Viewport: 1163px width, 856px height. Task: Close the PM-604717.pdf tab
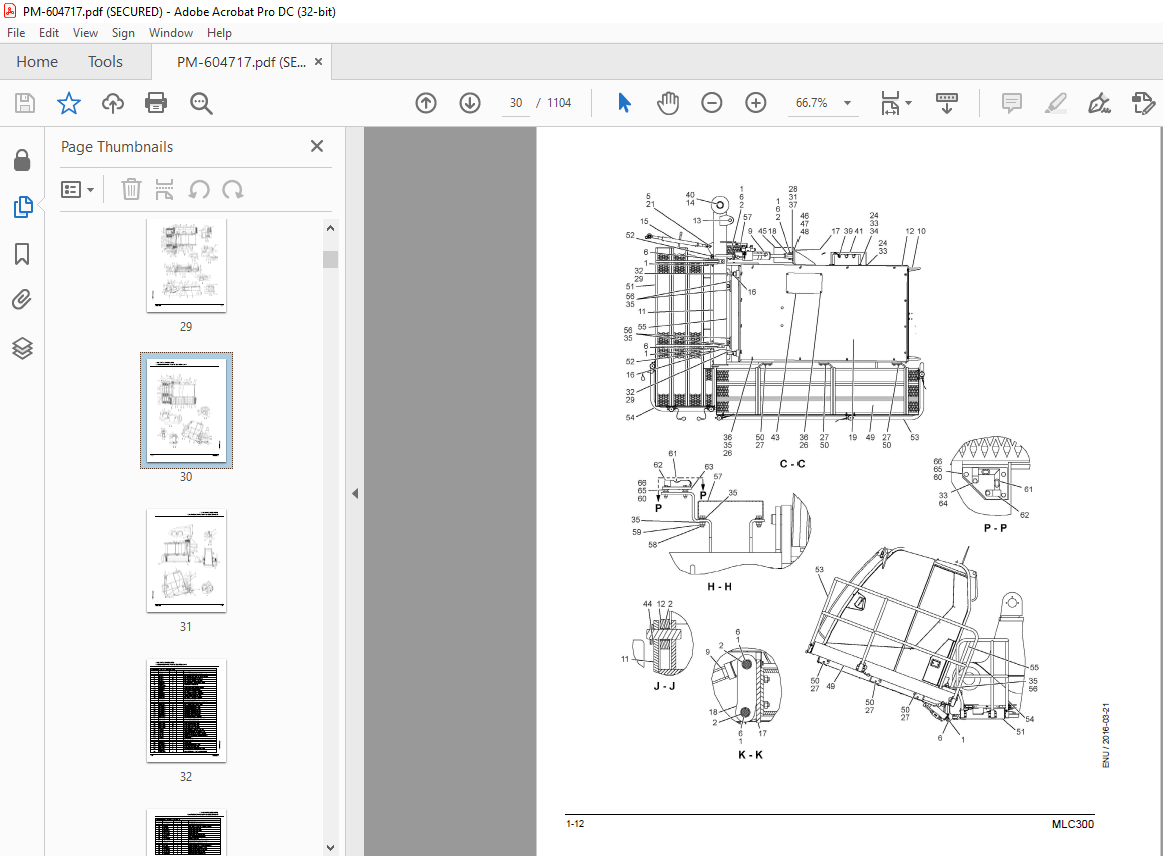(x=318, y=62)
